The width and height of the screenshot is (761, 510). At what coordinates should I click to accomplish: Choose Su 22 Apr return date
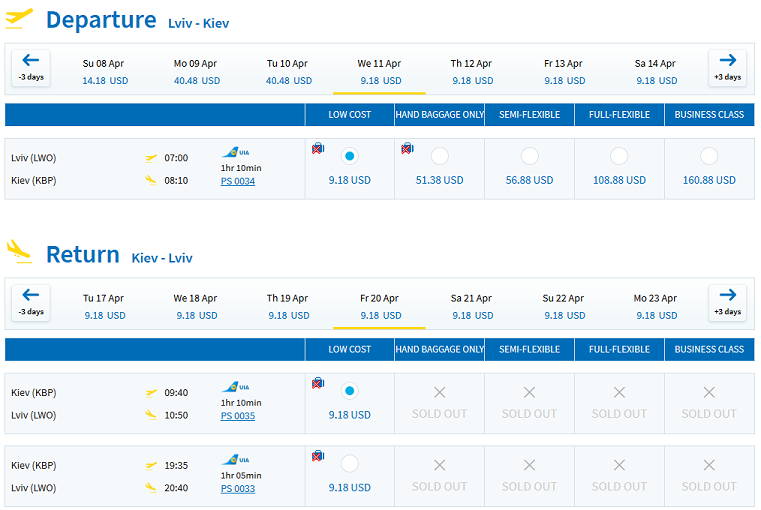point(564,307)
